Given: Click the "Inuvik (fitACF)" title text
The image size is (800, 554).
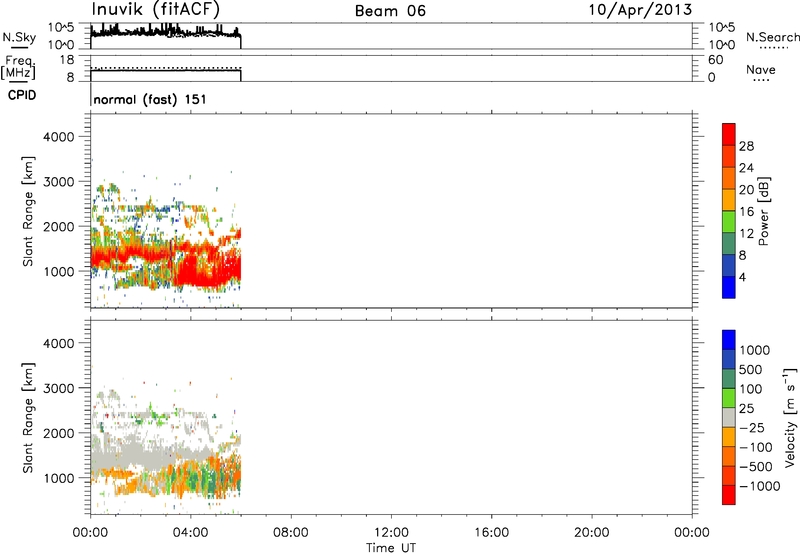Looking at the screenshot, I should point(156,9).
